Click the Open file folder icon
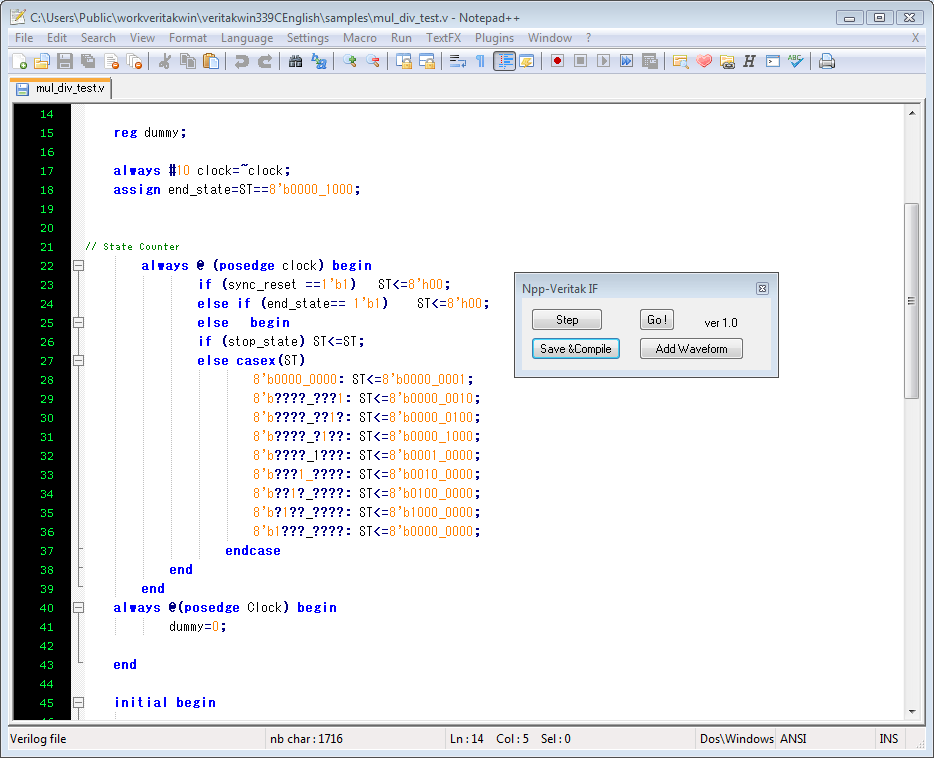934x758 pixels. [42, 61]
